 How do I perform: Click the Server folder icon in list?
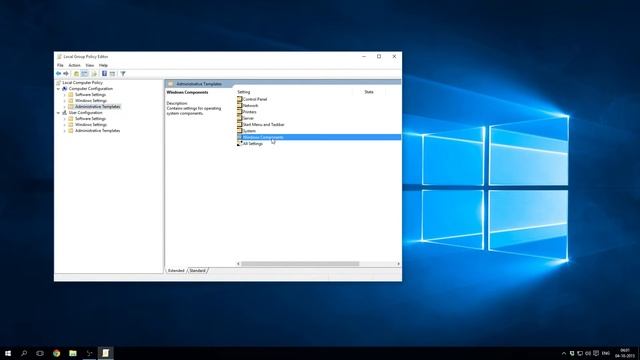point(240,118)
